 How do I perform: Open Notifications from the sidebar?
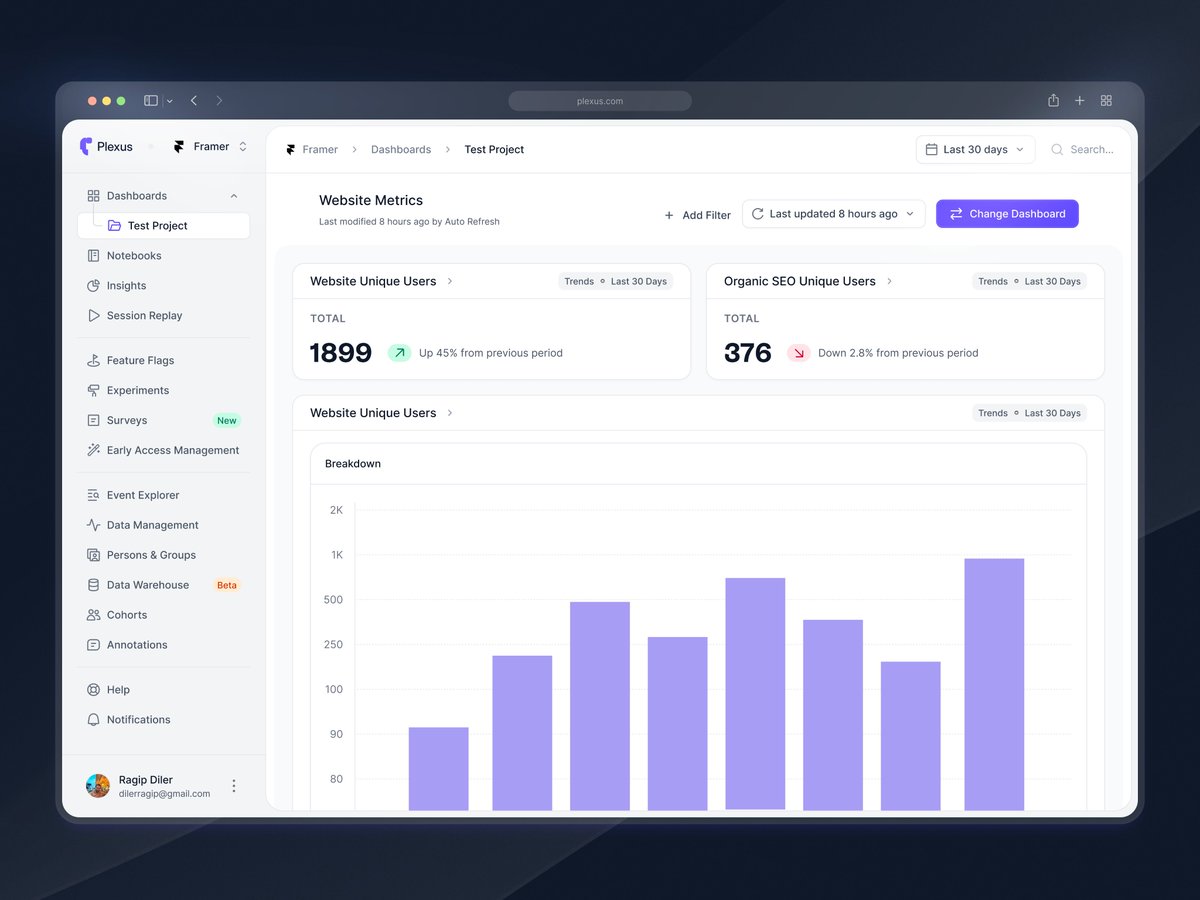[x=139, y=721]
